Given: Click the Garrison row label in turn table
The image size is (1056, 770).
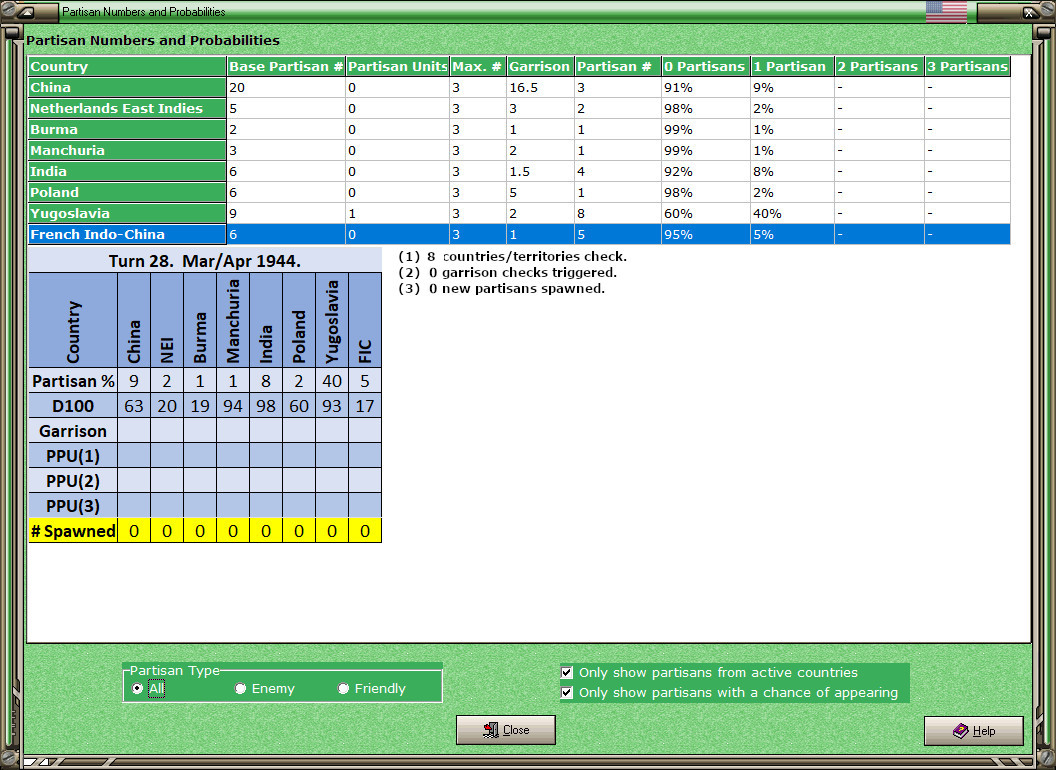Looking at the screenshot, I should [x=73, y=431].
